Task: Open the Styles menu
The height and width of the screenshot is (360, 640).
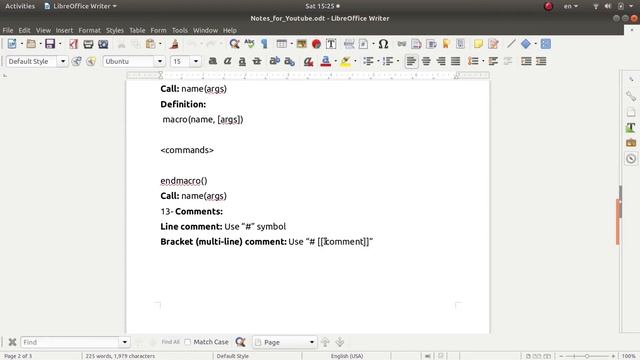Action: (115, 30)
